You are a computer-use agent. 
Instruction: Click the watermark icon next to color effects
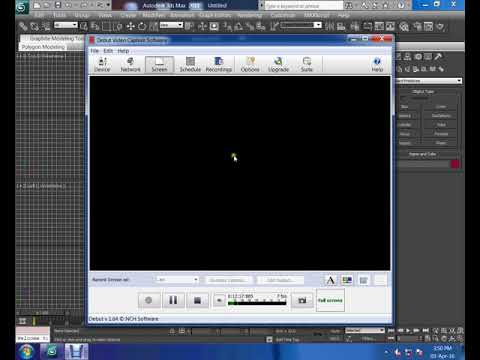(x=364, y=280)
